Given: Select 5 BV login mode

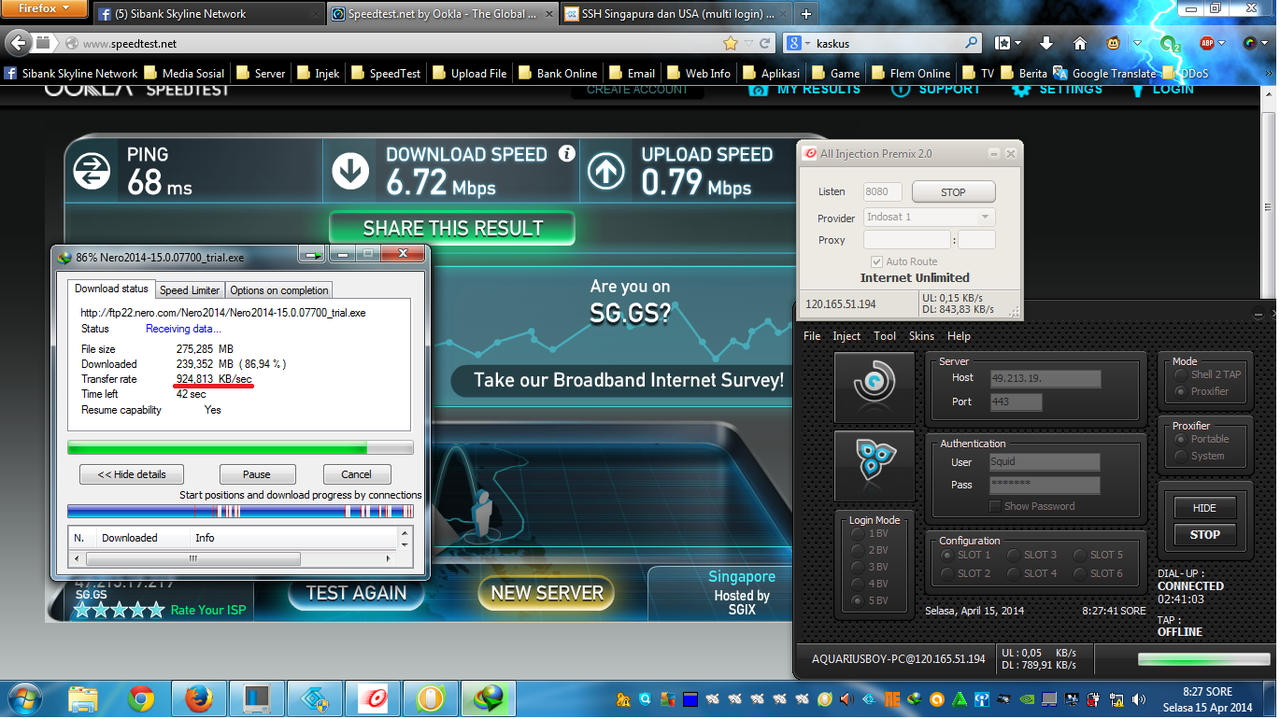Looking at the screenshot, I should pos(857,601).
